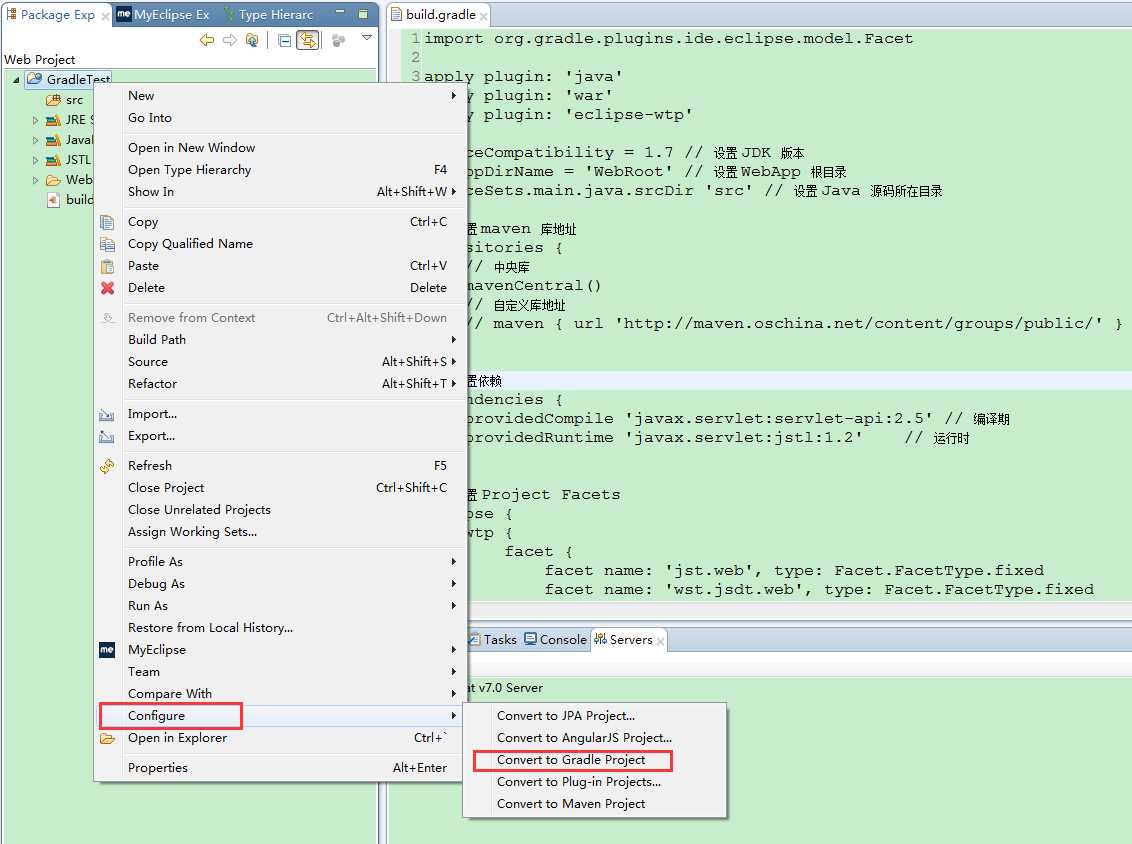Collapse the GradleTest project tree node

(16, 80)
